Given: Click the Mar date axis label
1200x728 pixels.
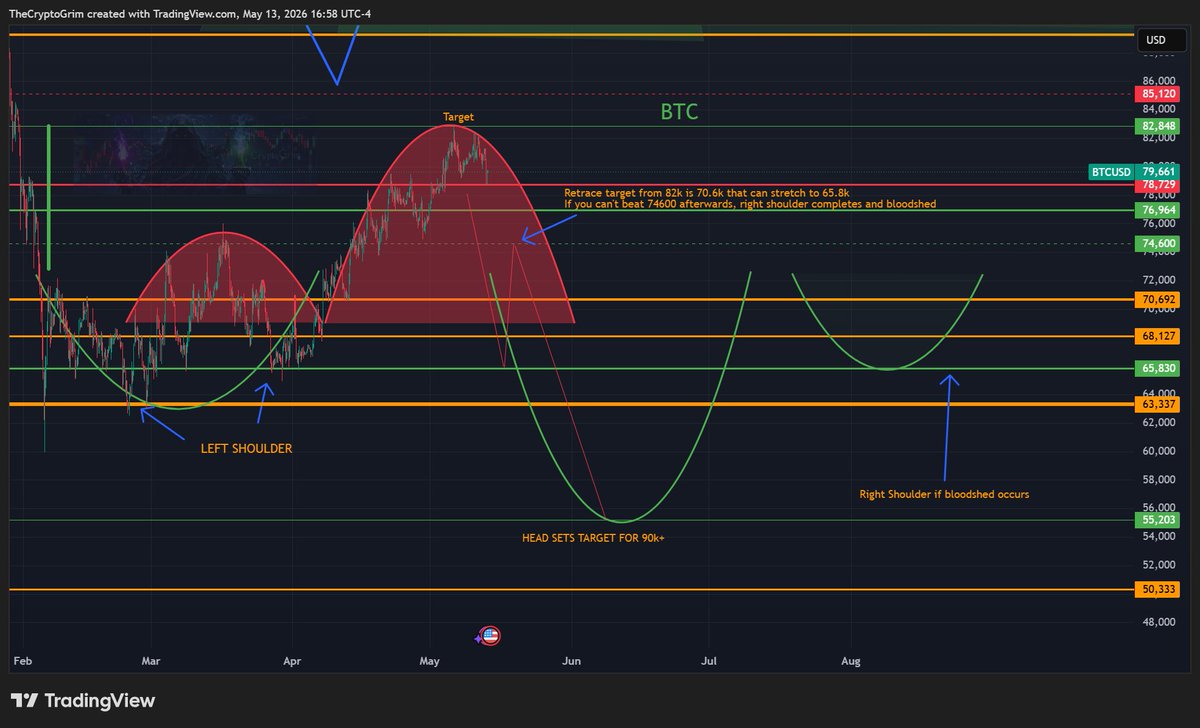Looking at the screenshot, I should (x=151, y=661).
